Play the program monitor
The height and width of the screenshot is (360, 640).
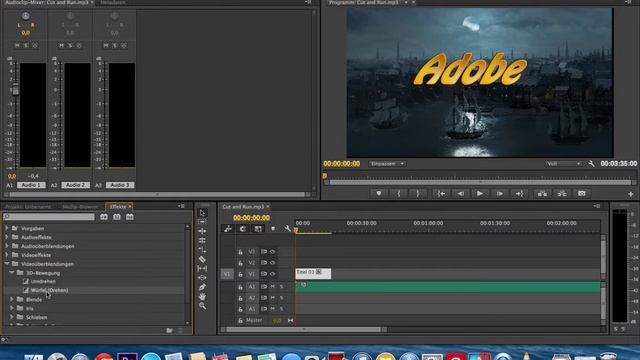click(480, 193)
